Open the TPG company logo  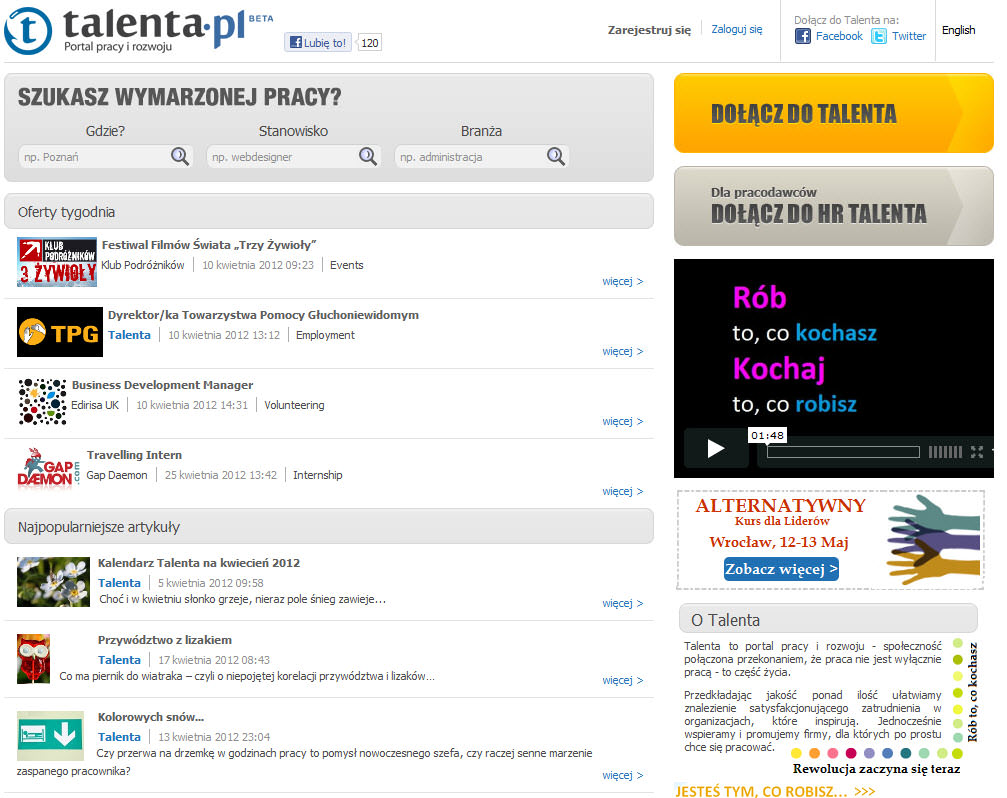pos(60,332)
